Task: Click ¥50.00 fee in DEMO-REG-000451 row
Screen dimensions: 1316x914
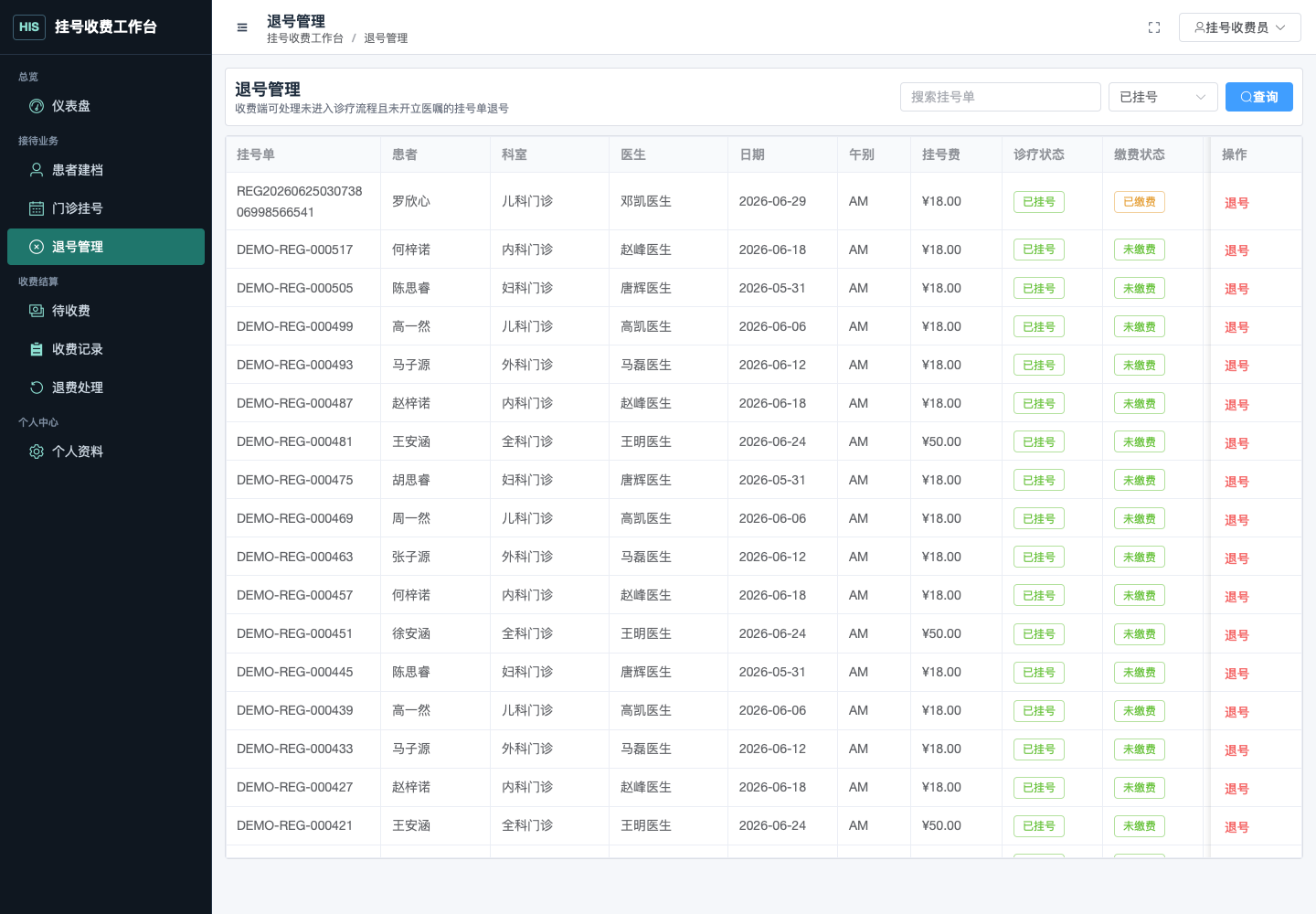Action: pyautogui.click(x=942, y=633)
